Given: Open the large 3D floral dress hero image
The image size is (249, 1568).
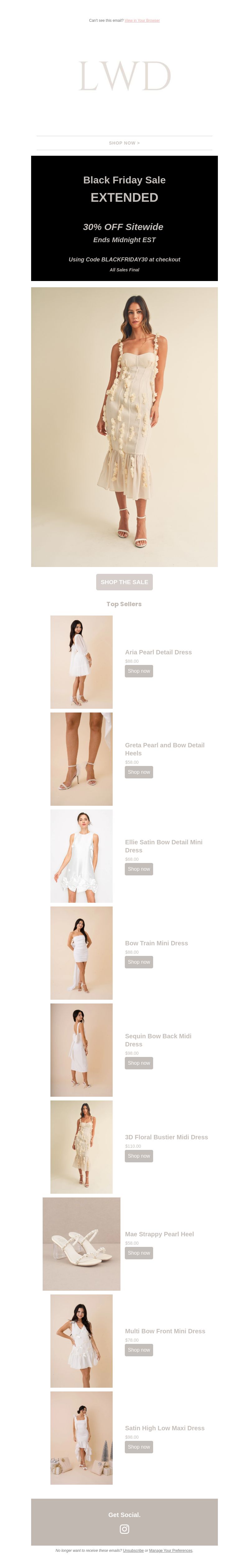Looking at the screenshot, I should [x=124, y=427].
